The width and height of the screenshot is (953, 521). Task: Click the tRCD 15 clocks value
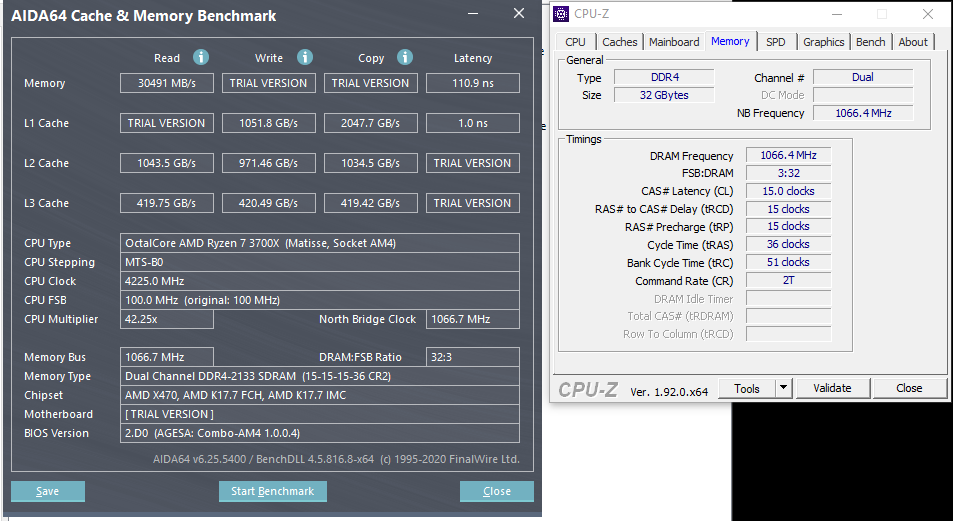[x=788, y=209]
